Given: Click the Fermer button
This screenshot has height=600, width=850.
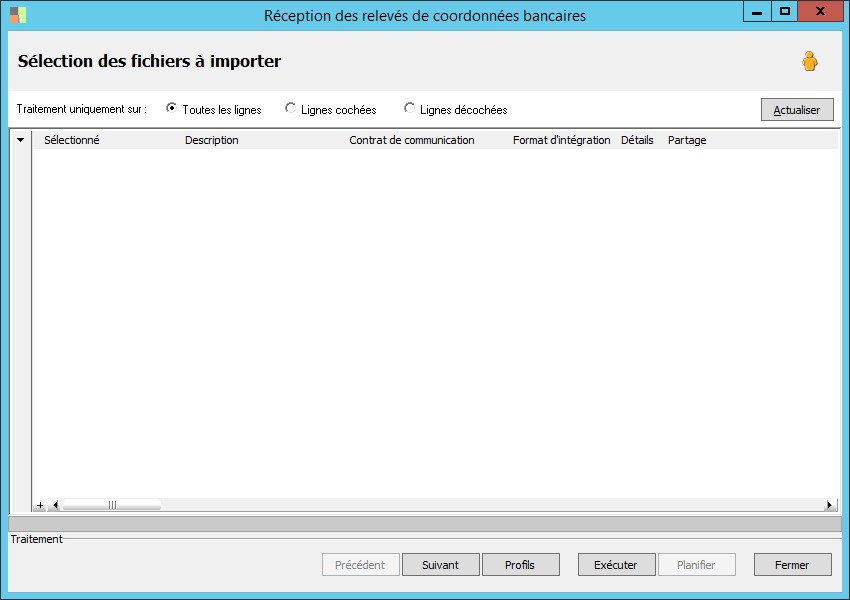Looking at the screenshot, I should [793, 565].
